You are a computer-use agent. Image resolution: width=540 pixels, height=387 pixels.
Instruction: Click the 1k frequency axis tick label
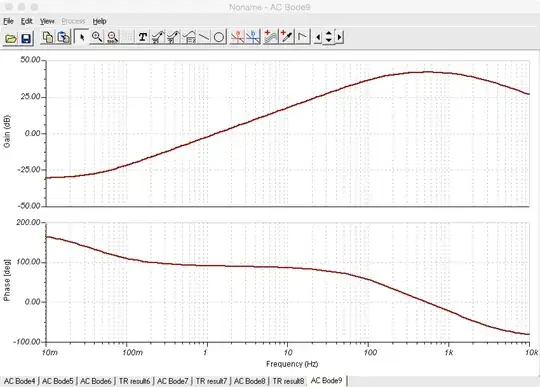click(448, 353)
